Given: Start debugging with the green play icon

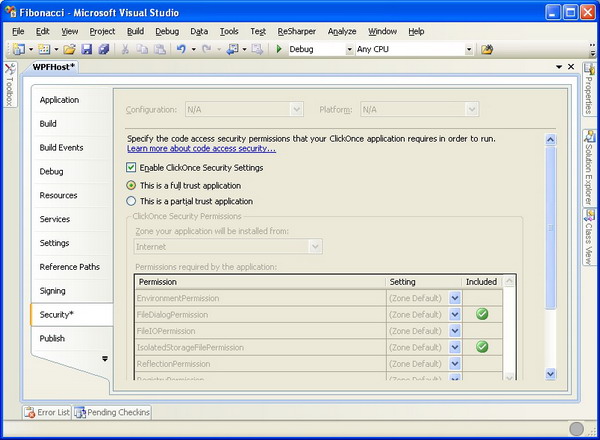Looking at the screenshot, I should coord(279,49).
